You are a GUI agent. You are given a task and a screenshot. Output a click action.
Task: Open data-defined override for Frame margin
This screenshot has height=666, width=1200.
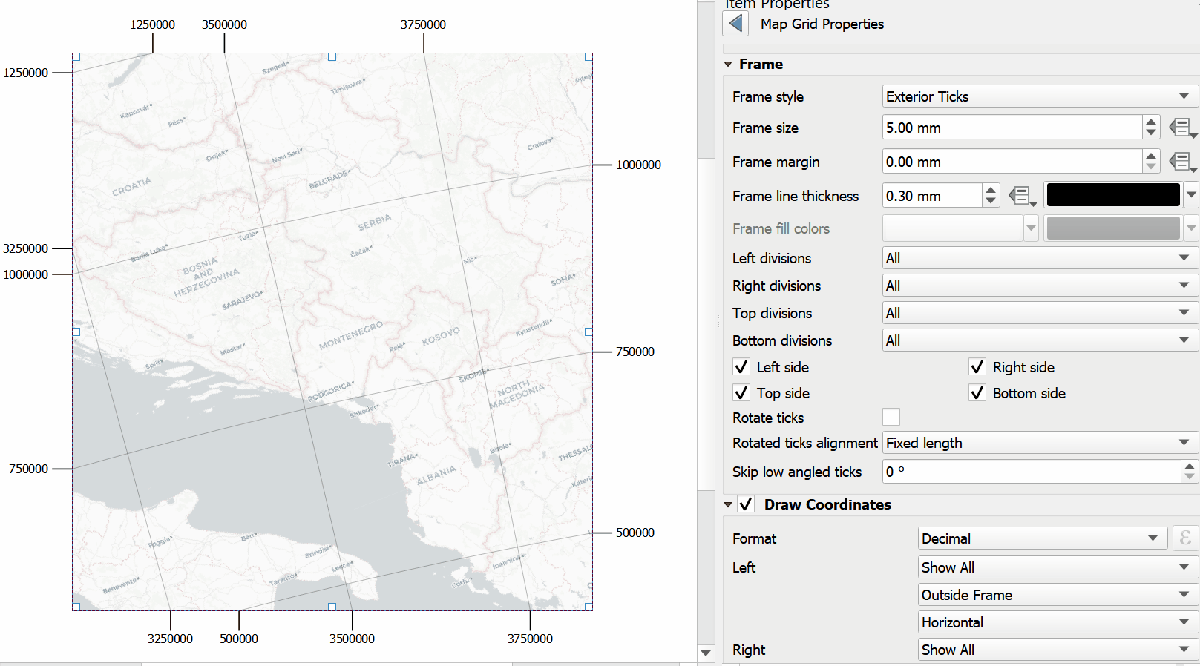pos(1183,162)
